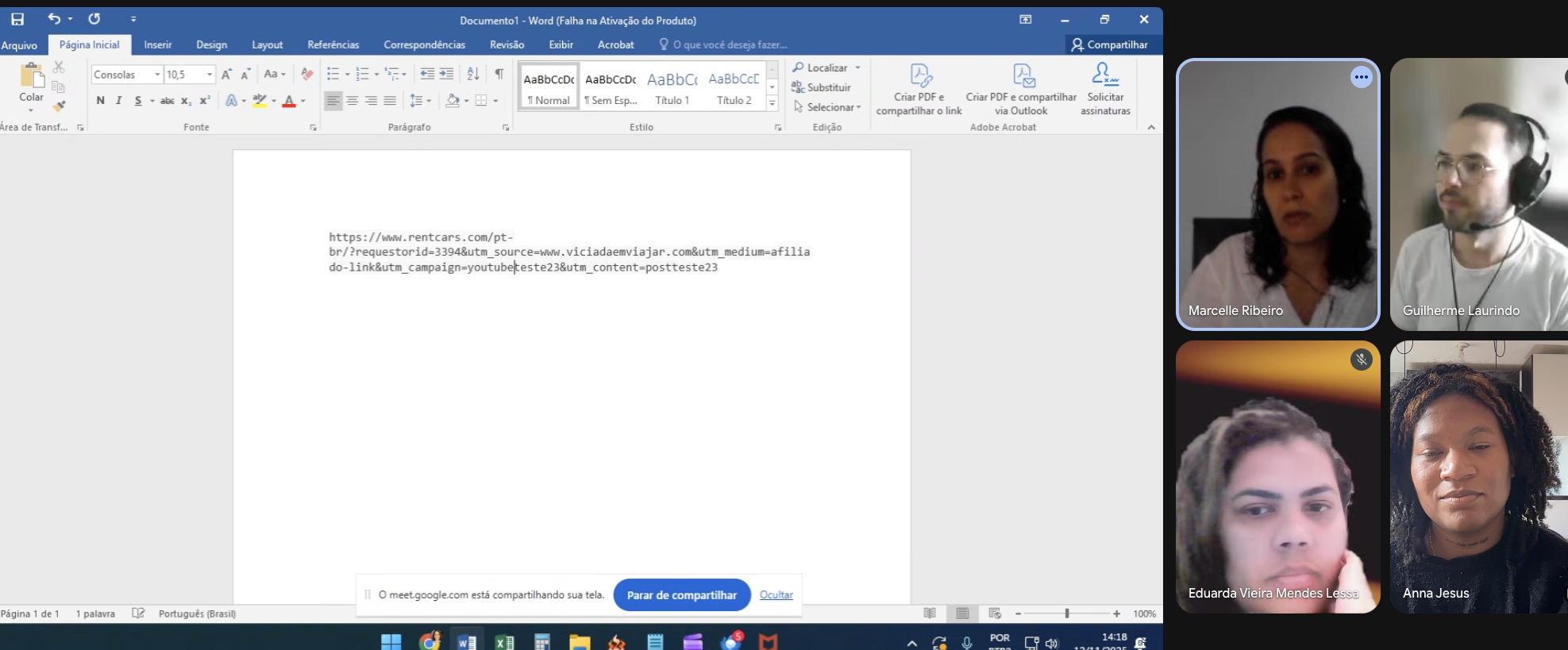Toggle bold formatting (N)

tap(100, 100)
